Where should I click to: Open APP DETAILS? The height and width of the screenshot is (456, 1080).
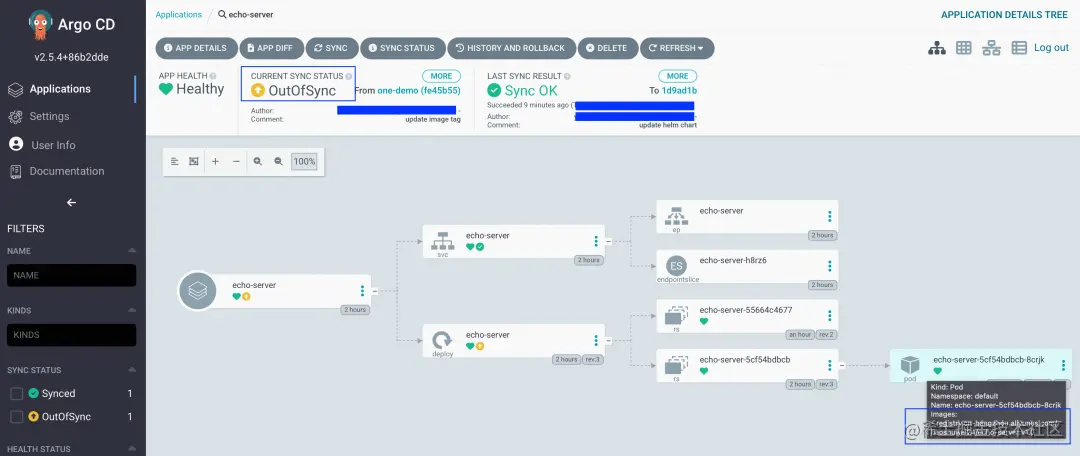click(196, 48)
